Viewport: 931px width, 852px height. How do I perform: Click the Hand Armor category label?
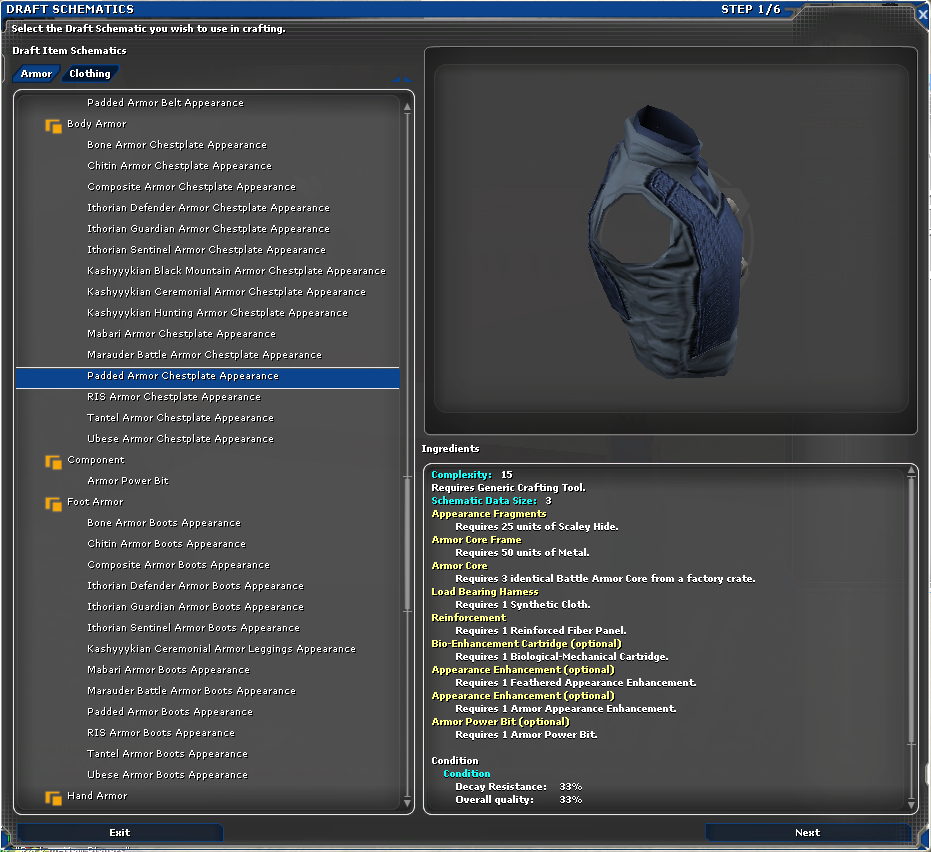point(97,796)
